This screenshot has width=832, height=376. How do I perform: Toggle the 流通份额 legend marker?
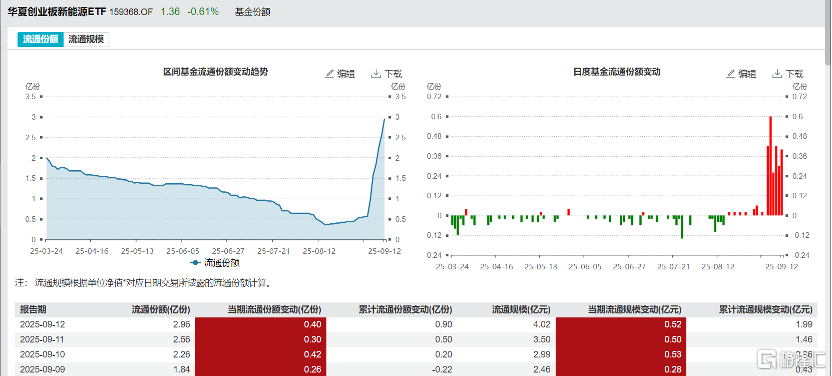tap(196, 262)
